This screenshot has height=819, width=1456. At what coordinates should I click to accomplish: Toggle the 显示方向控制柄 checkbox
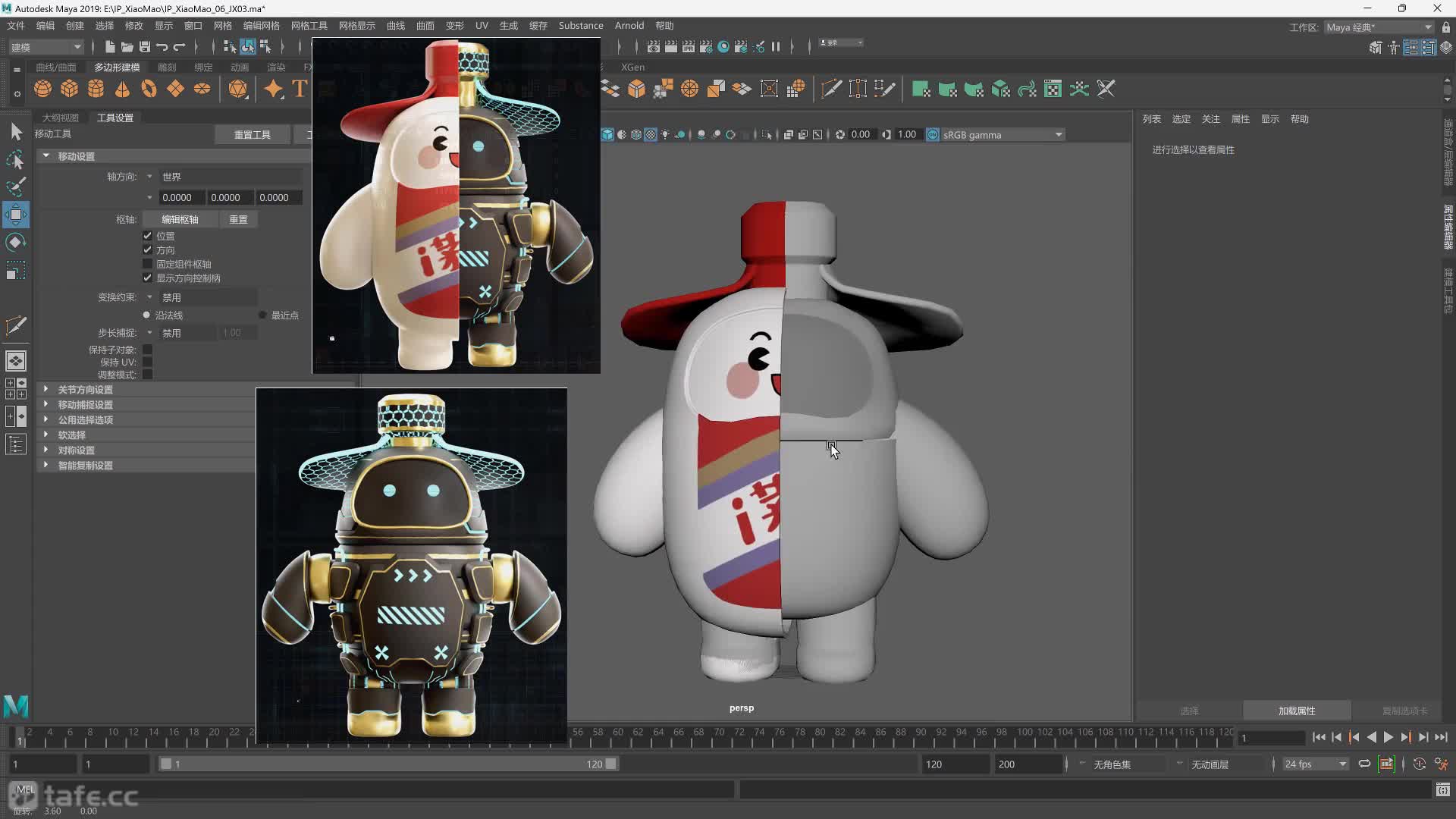pyautogui.click(x=148, y=278)
